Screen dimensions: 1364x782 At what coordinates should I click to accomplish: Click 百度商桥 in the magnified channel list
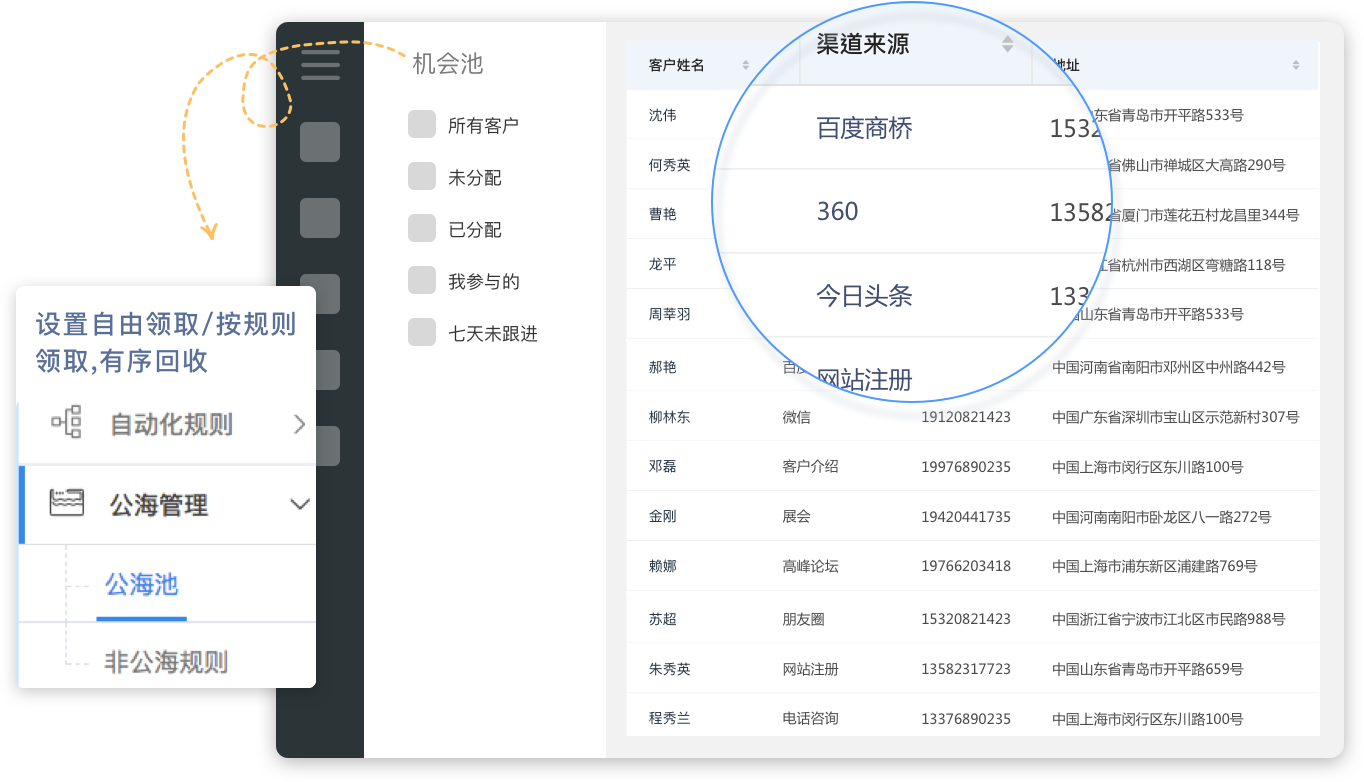pyautogui.click(x=864, y=128)
